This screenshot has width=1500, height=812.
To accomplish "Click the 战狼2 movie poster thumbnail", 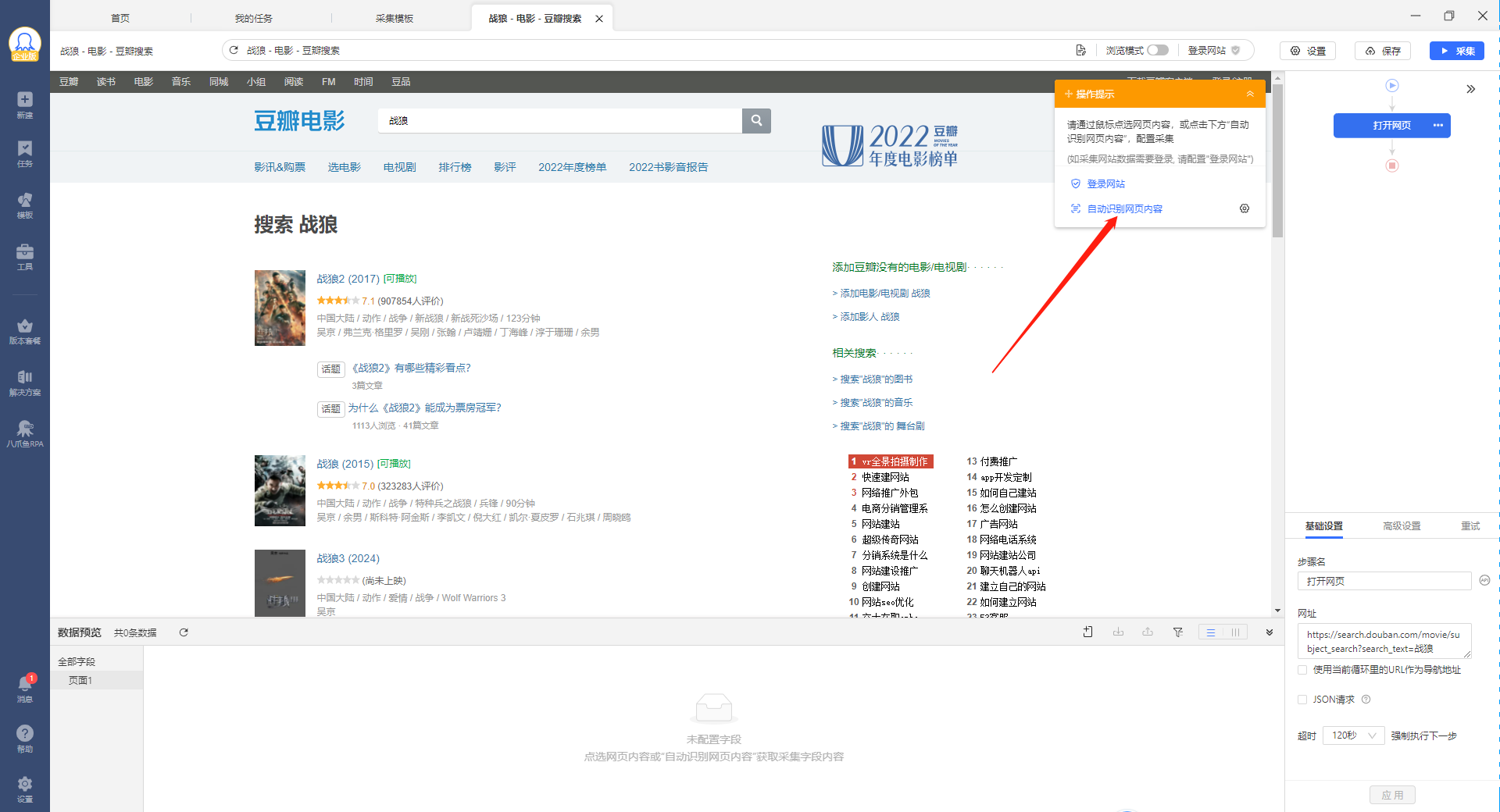I will 280,308.
